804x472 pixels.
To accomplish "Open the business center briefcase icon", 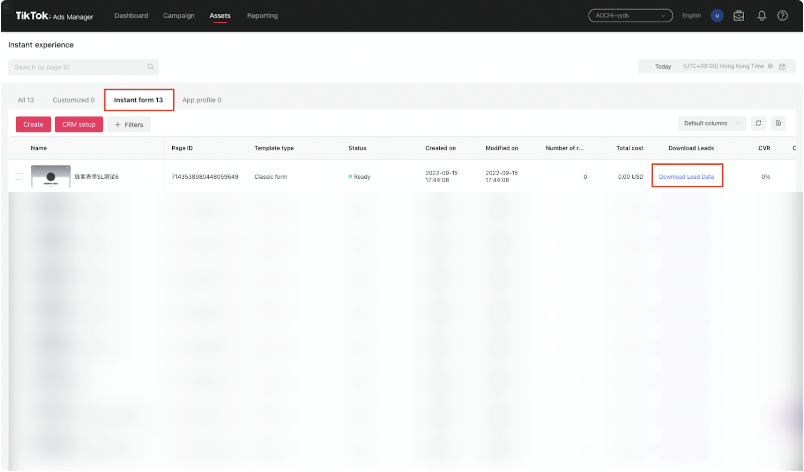I will [x=739, y=16].
